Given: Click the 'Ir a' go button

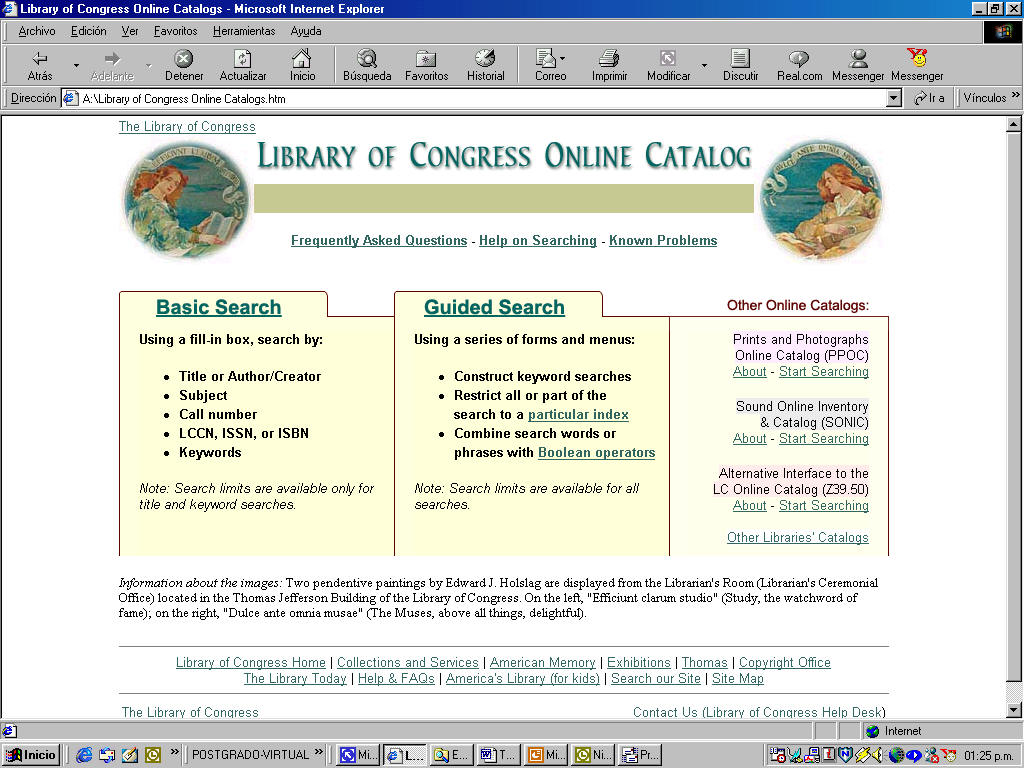Looking at the screenshot, I should 929,98.
